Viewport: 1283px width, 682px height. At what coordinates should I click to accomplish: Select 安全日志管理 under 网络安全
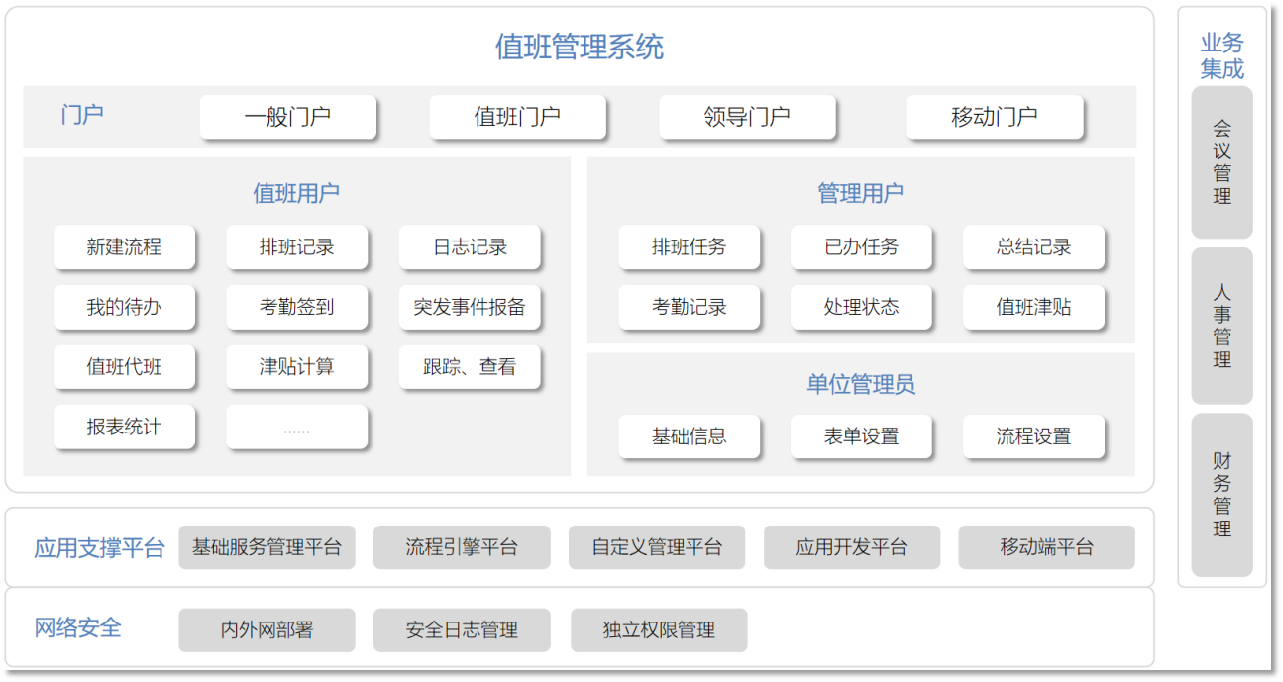click(x=461, y=630)
